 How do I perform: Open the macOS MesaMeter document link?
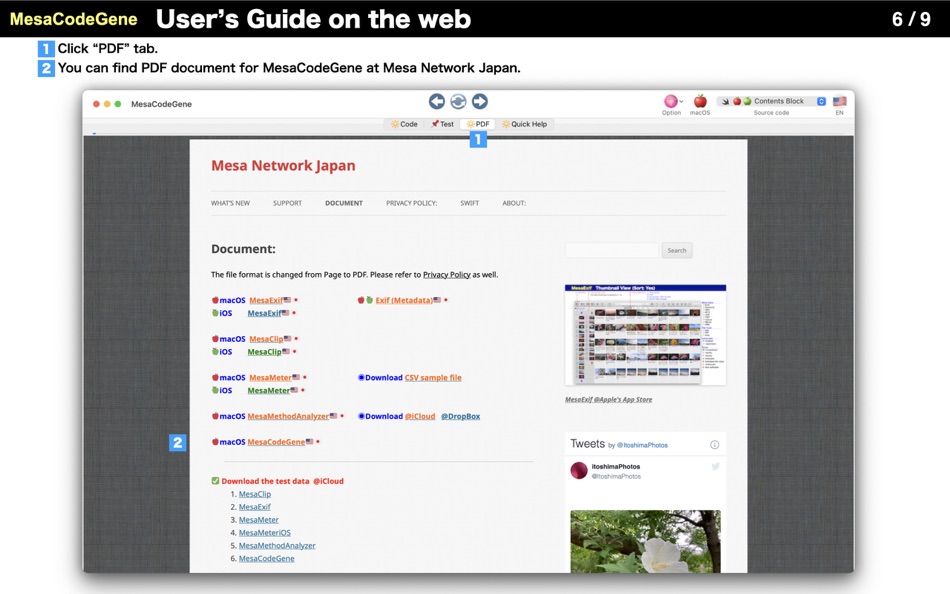click(x=270, y=378)
